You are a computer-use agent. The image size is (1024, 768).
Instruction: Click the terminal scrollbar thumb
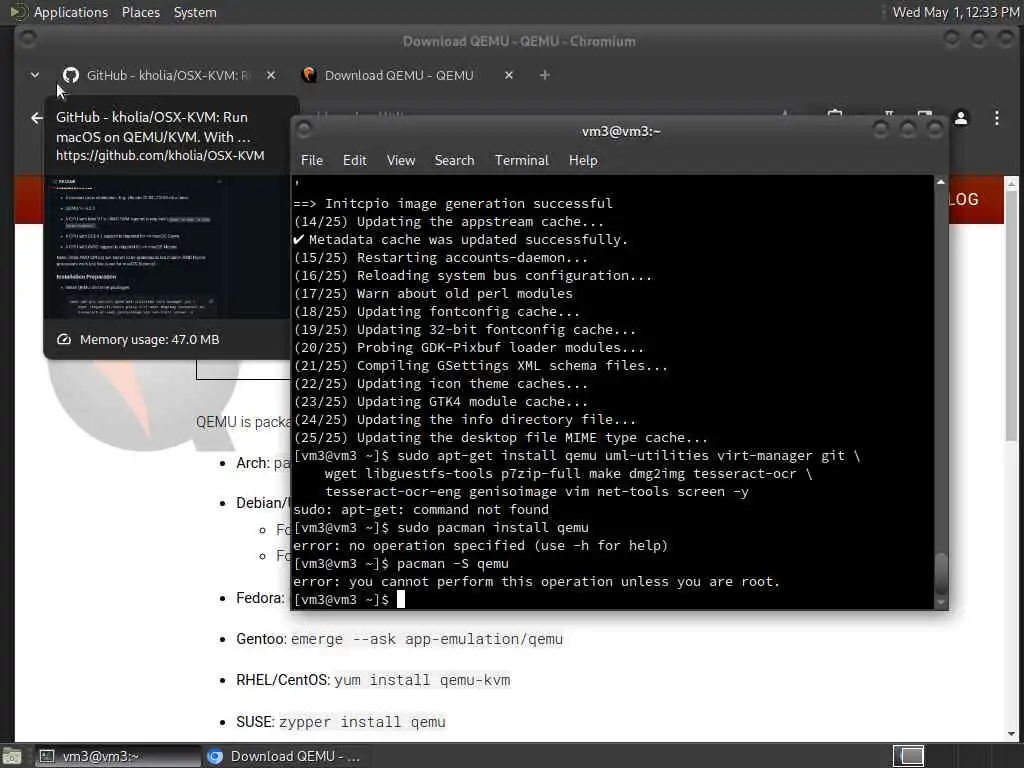tap(940, 574)
